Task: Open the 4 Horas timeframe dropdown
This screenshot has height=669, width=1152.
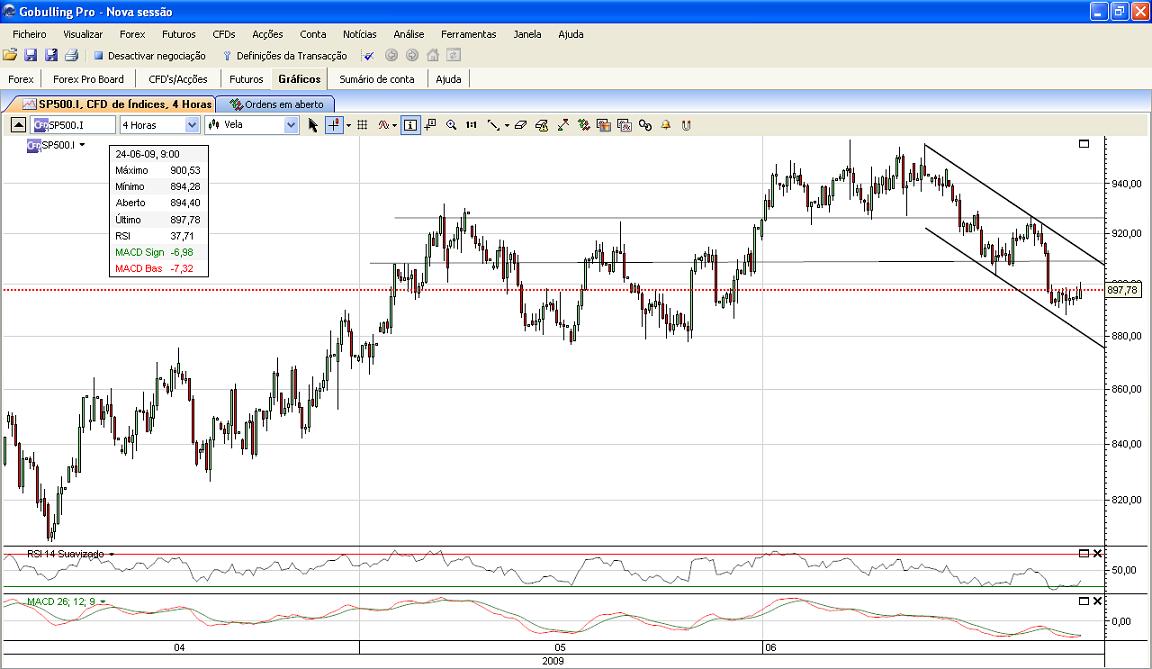Action: (159, 125)
